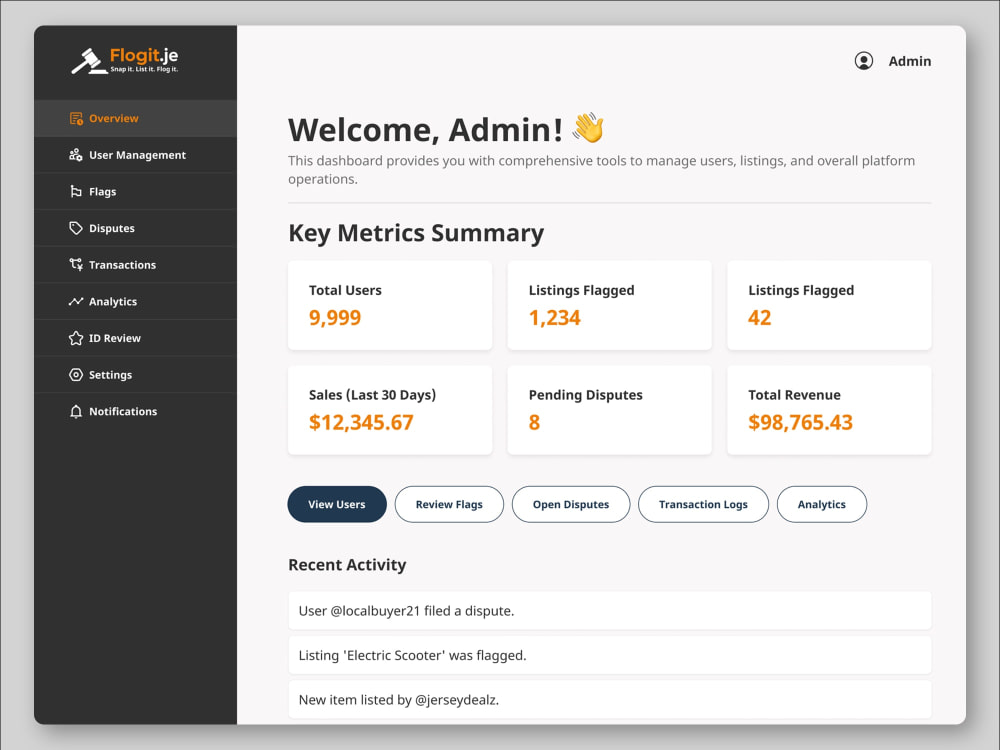1000x750 pixels.
Task: Click the Transactions icon in sidebar
Action: [x=76, y=265]
